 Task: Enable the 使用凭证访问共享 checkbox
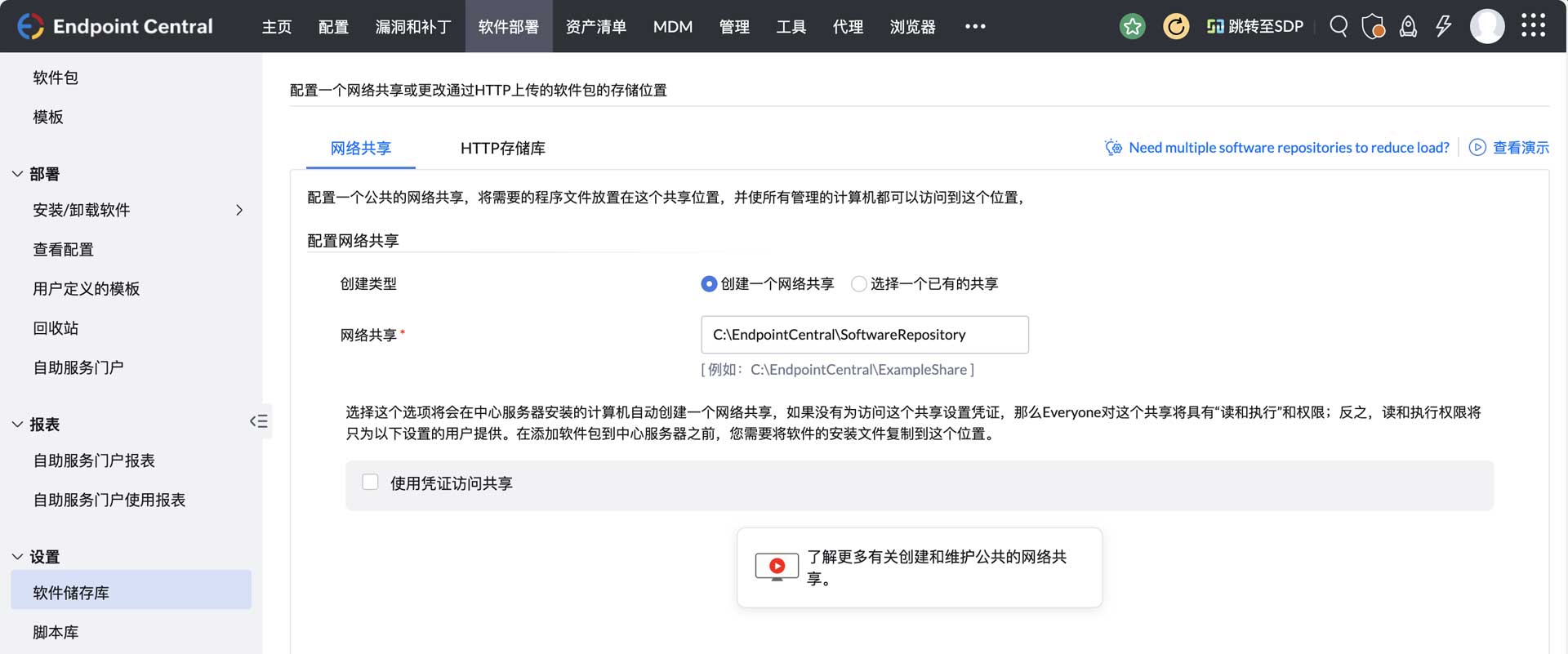(x=370, y=483)
